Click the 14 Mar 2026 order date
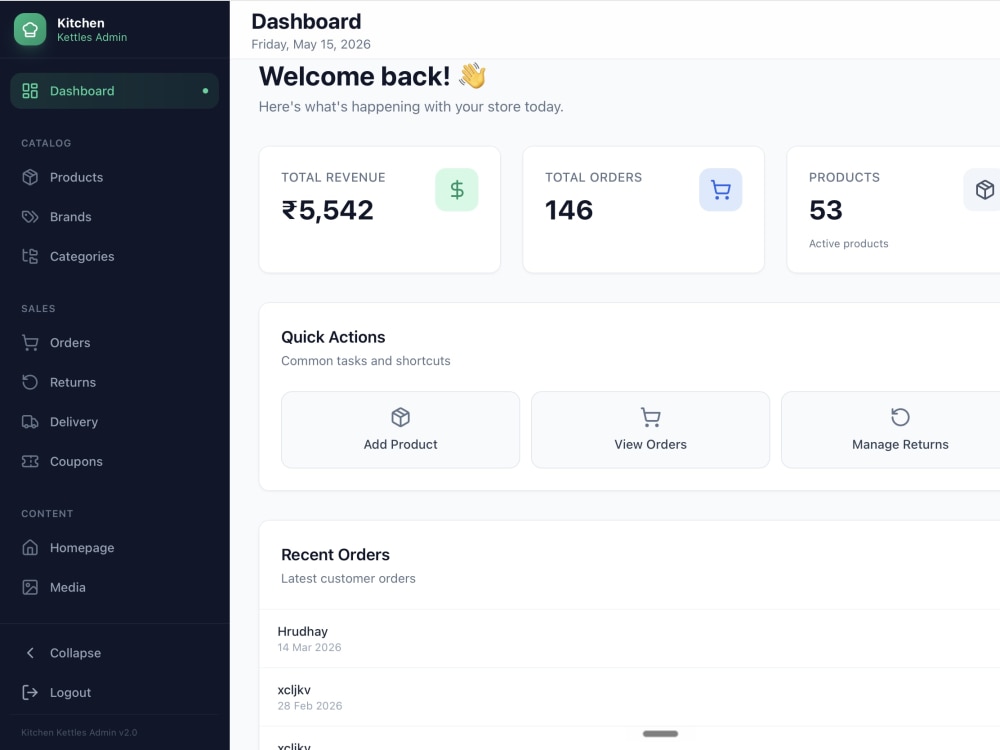The image size is (1000, 750). (x=309, y=647)
